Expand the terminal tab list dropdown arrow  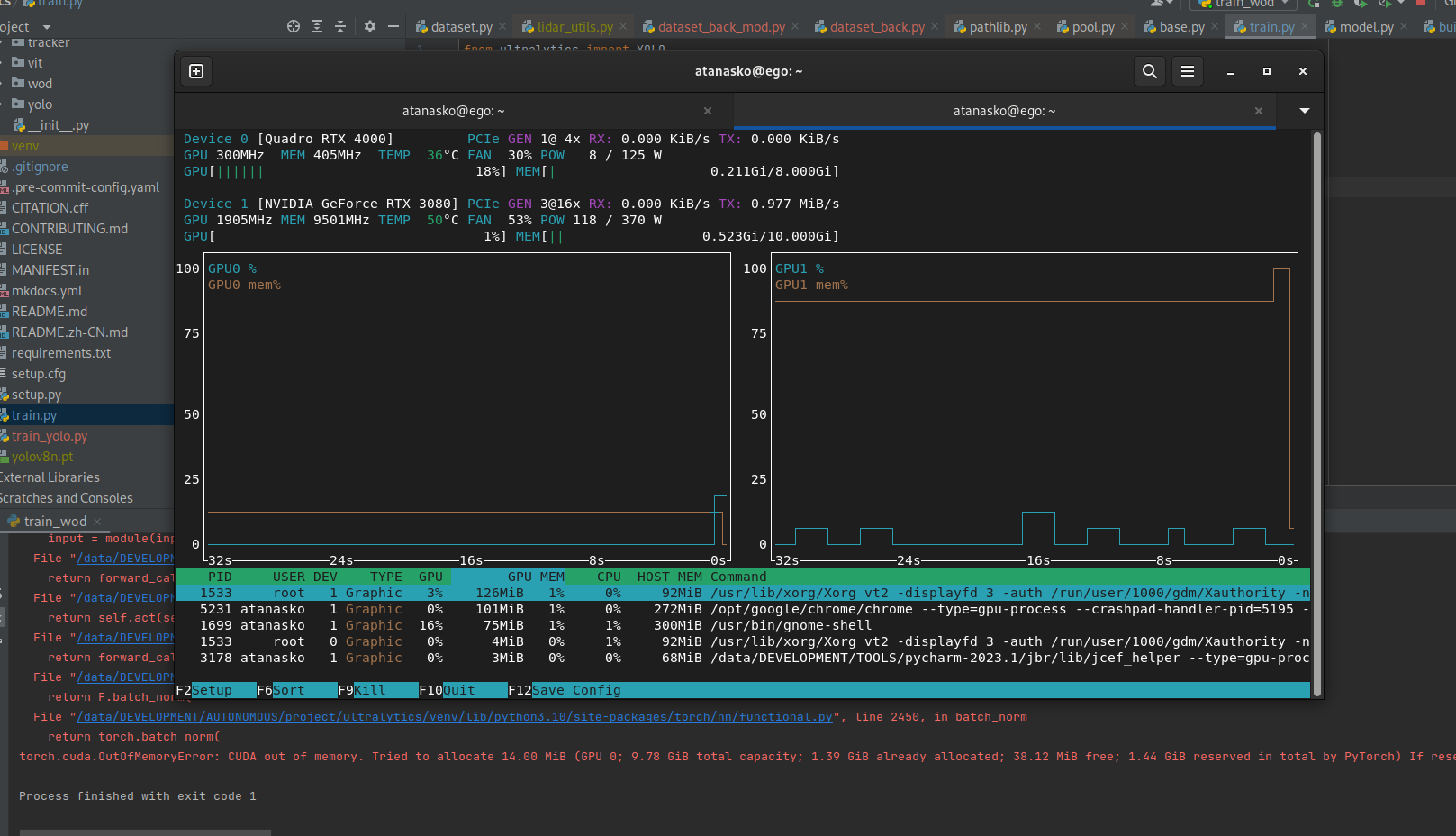click(x=1304, y=111)
